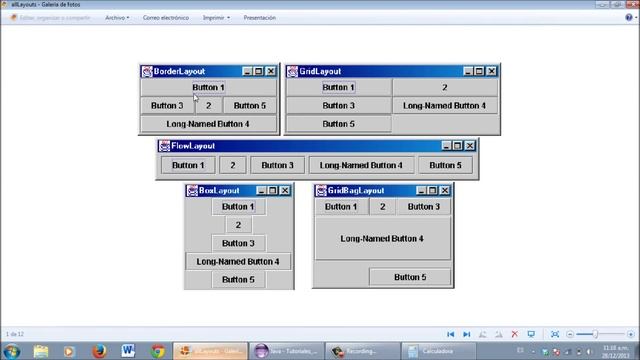
Task: Click the 2 button in the BoxLayout window
Action: [x=238, y=225]
